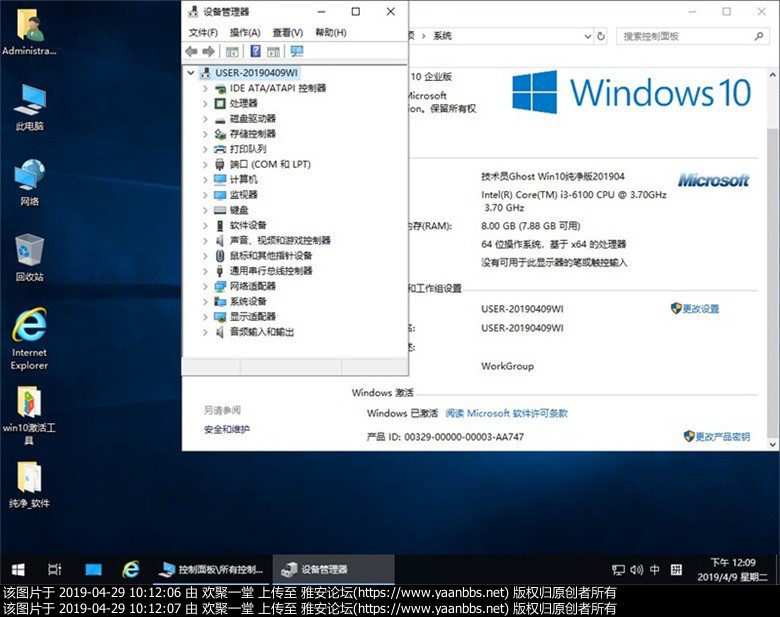The image size is (780, 617).
Task: Select the 软件设备 tree item
Action: point(248,225)
